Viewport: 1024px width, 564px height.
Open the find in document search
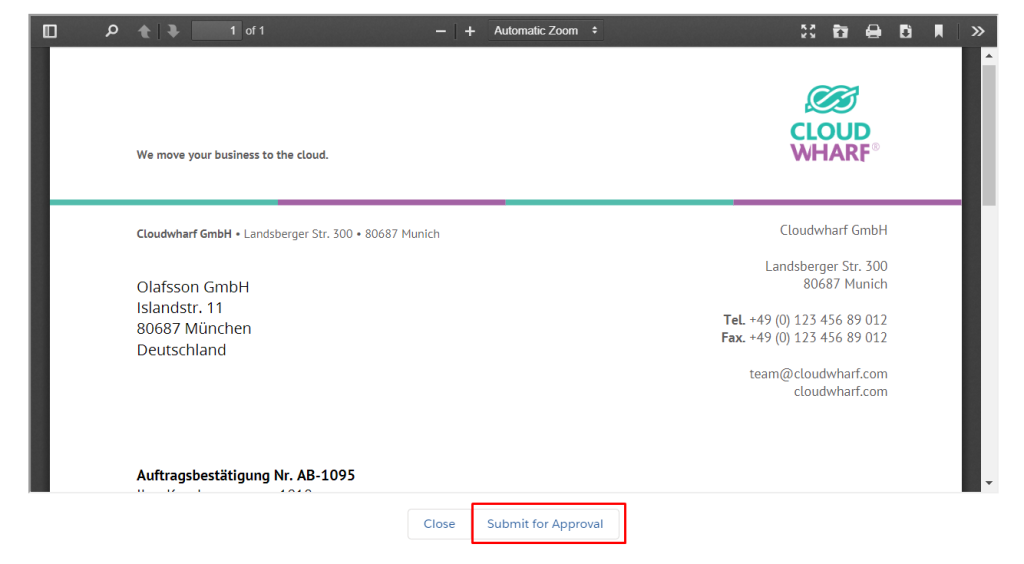(112, 31)
